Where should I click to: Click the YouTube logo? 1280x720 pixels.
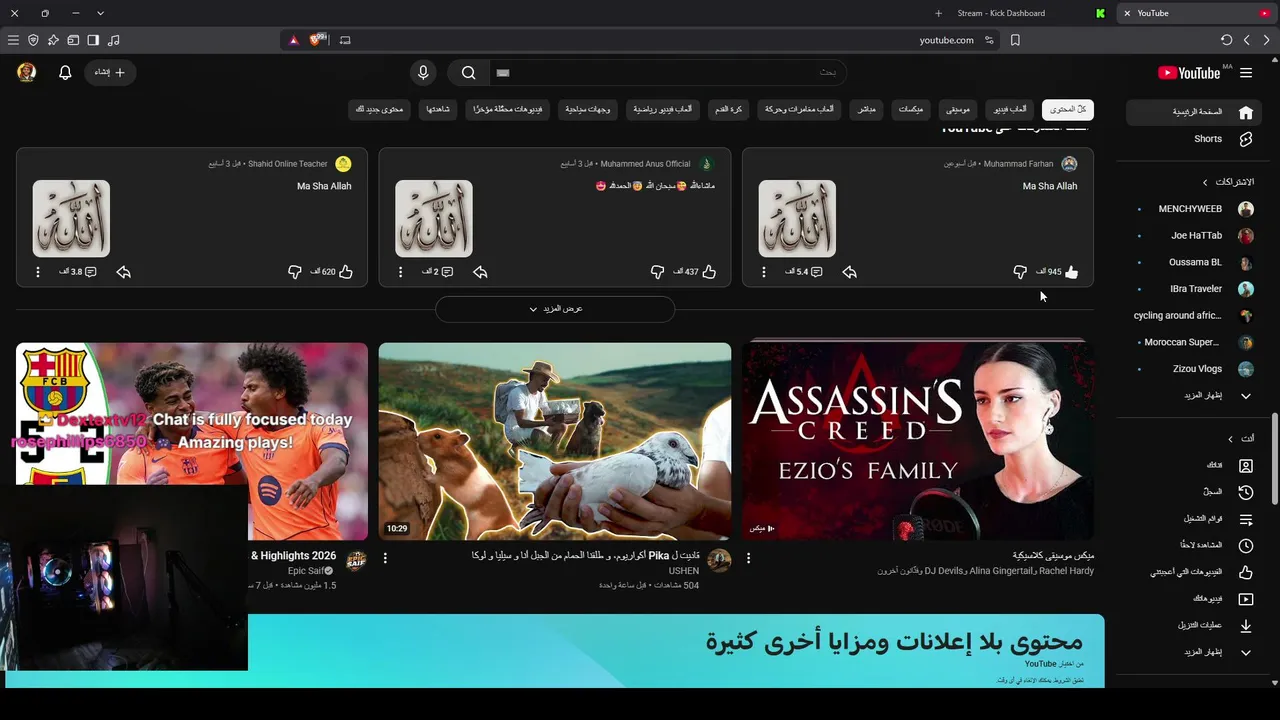[x=1189, y=73]
